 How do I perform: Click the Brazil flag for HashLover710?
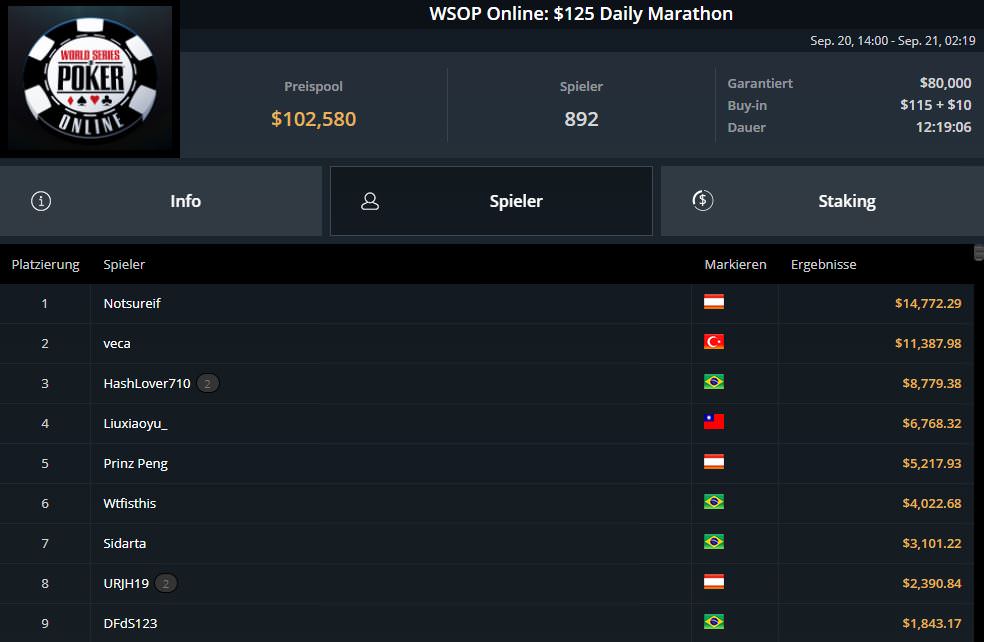click(x=714, y=382)
